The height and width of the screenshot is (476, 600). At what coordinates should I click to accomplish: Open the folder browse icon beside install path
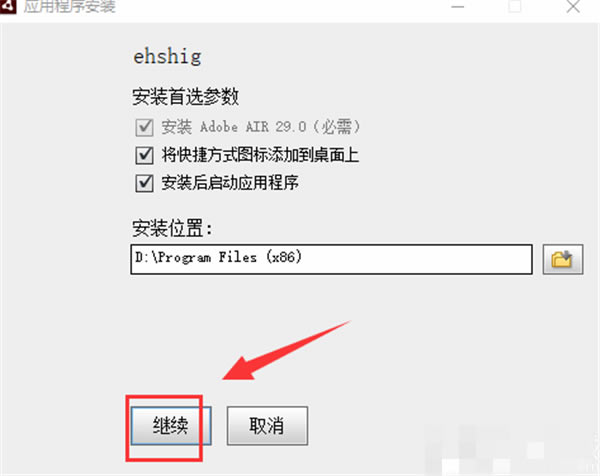562,259
